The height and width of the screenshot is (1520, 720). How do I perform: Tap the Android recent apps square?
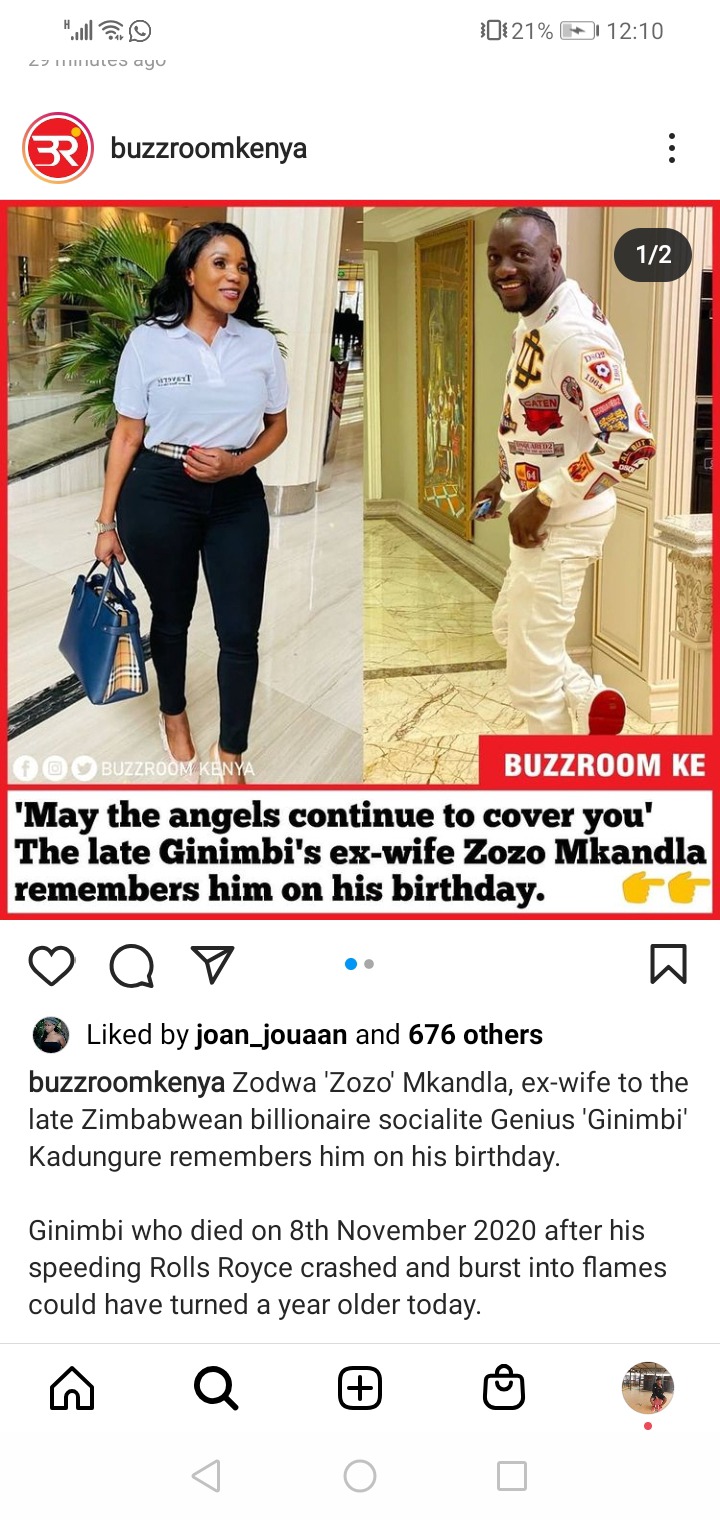pyautogui.click(x=512, y=1476)
